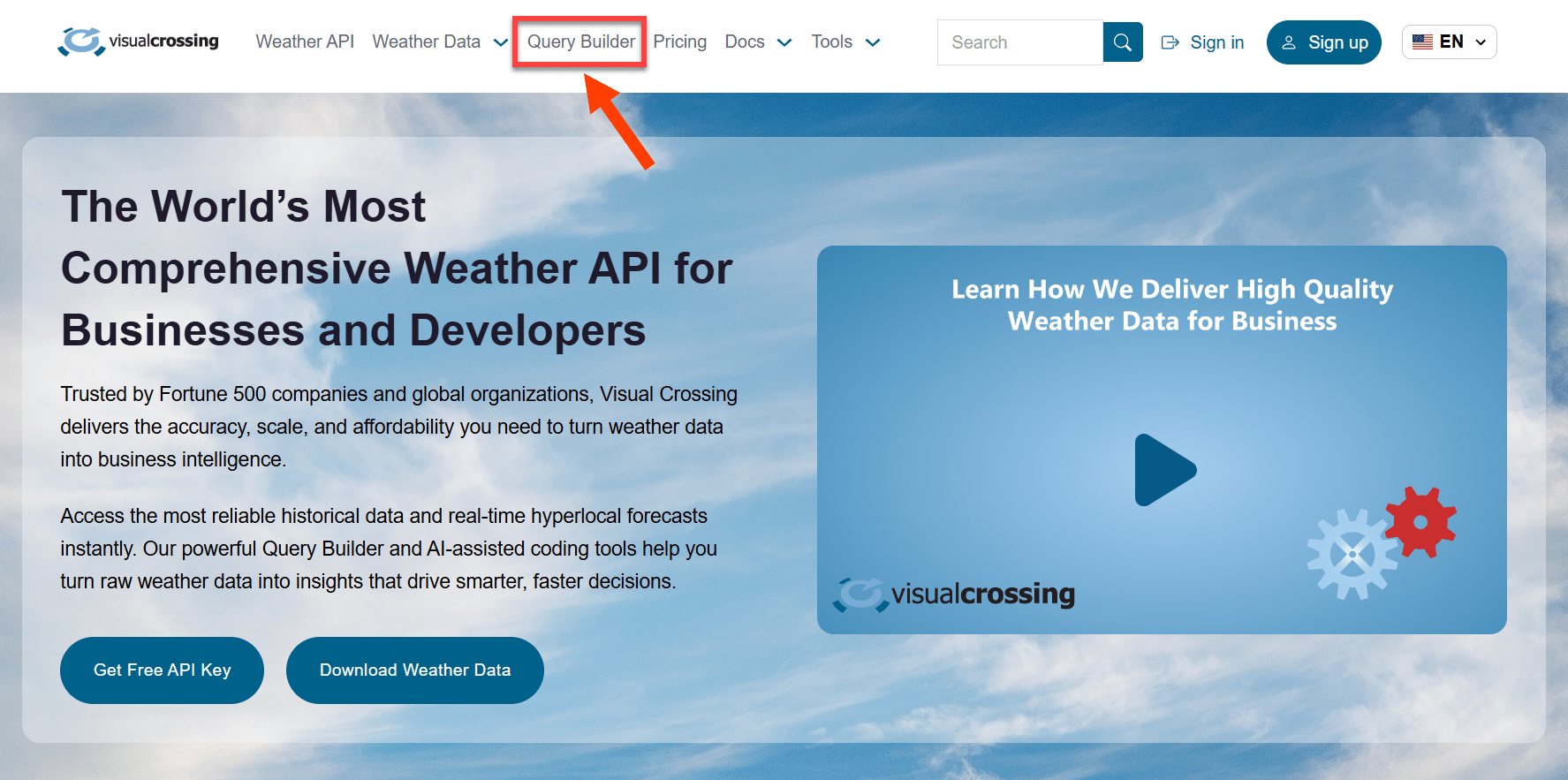Open the Weather API nav link
This screenshot has height=780, width=1568.
pos(305,42)
